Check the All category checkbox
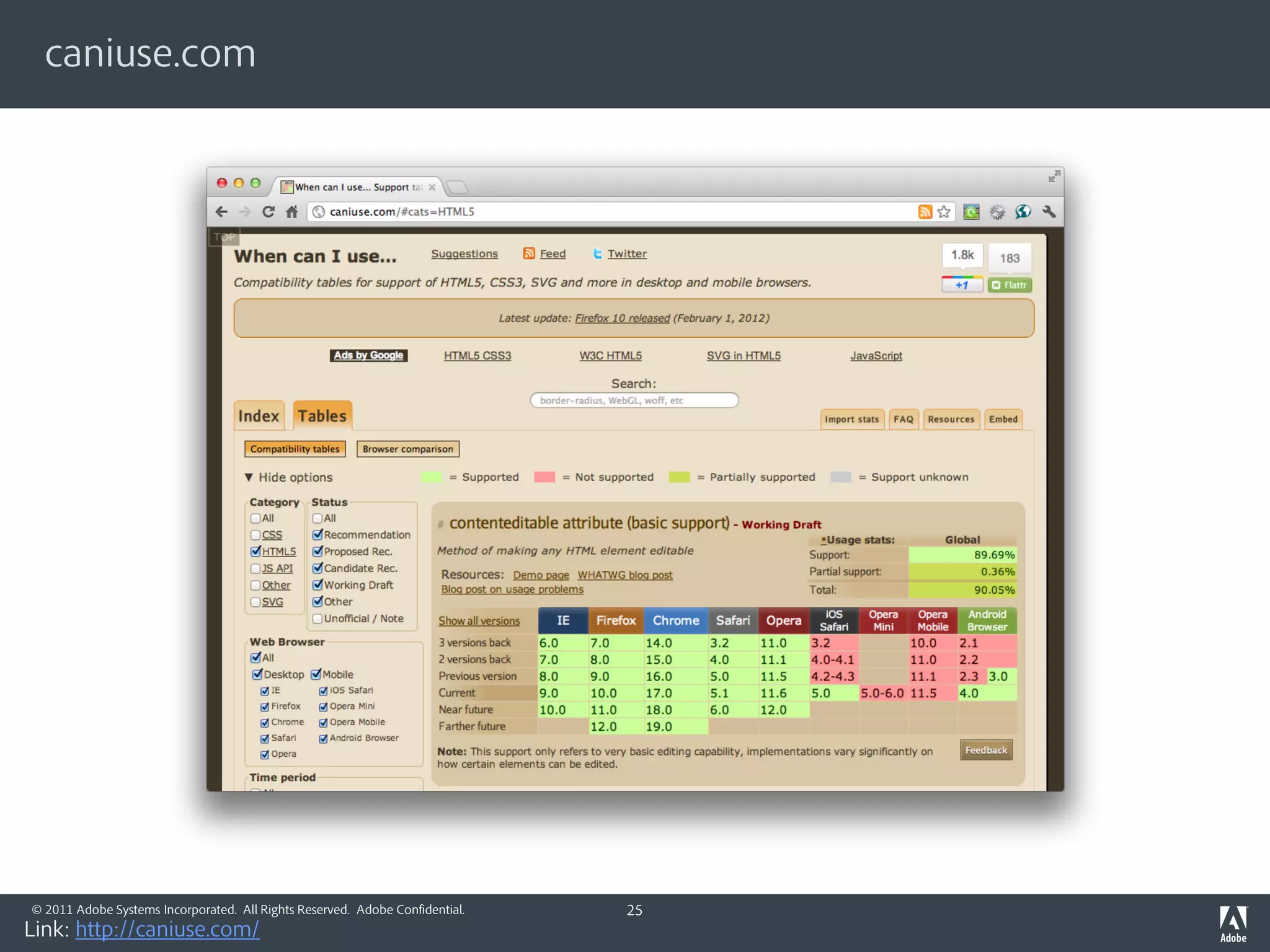The height and width of the screenshot is (952, 1270). tap(255, 518)
